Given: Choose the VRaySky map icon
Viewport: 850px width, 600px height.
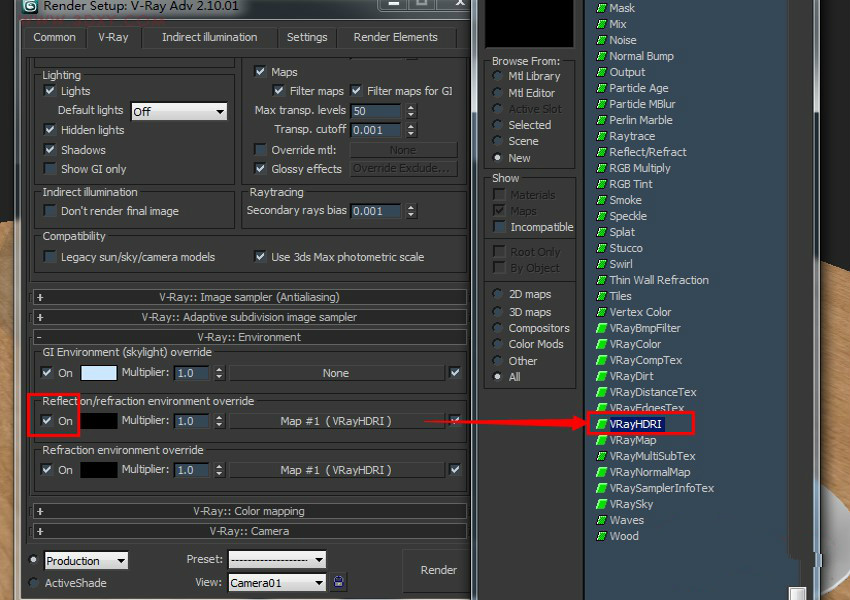Looking at the screenshot, I should [601, 504].
